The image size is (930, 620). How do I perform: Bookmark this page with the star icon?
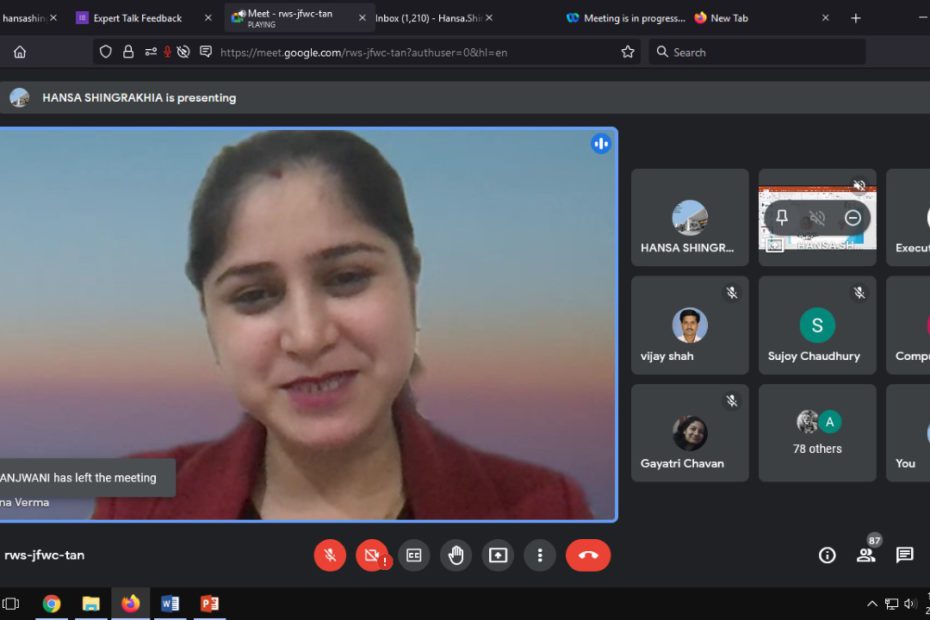pos(628,52)
